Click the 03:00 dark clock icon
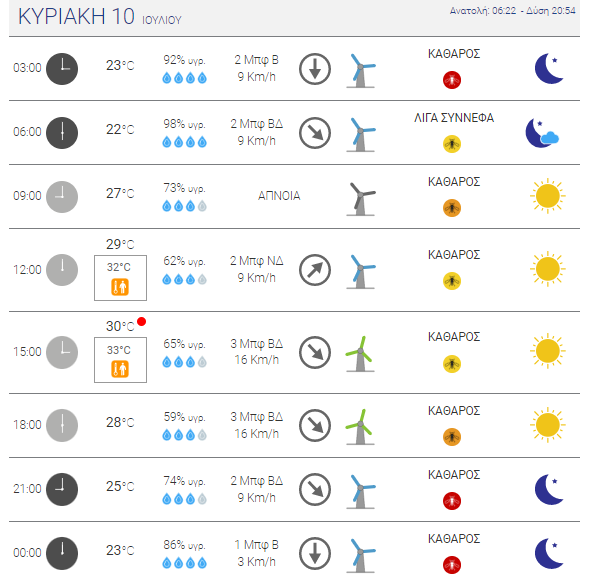Image resolution: width=596 pixels, height=585 pixels. click(62, 69)
